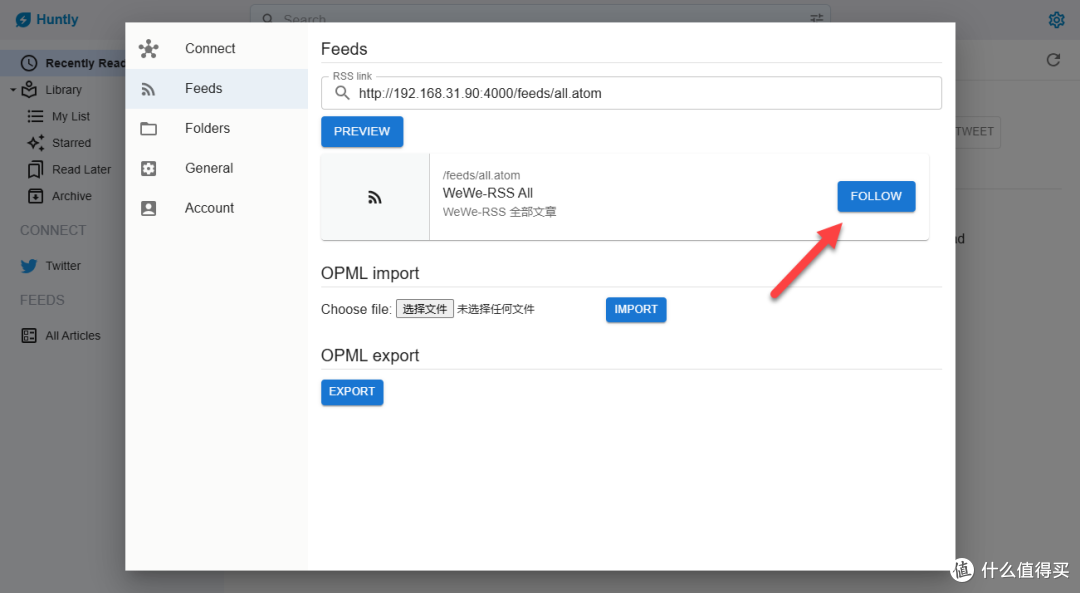Screen dimensions: 1080x593
Task: Click the search magnifier in RSS link field
Action: click(x=342, y=93)
